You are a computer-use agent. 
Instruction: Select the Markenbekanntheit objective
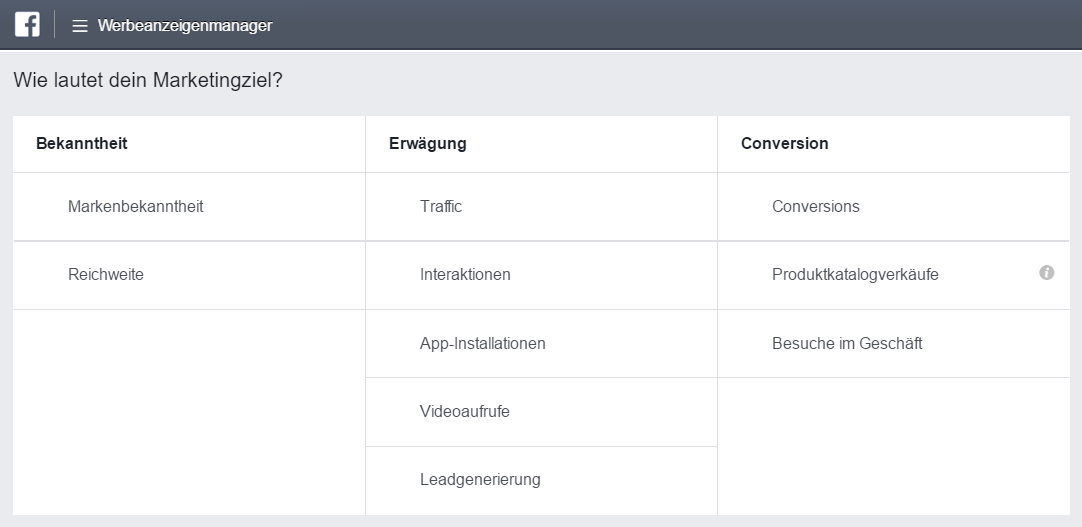[135, 207]
